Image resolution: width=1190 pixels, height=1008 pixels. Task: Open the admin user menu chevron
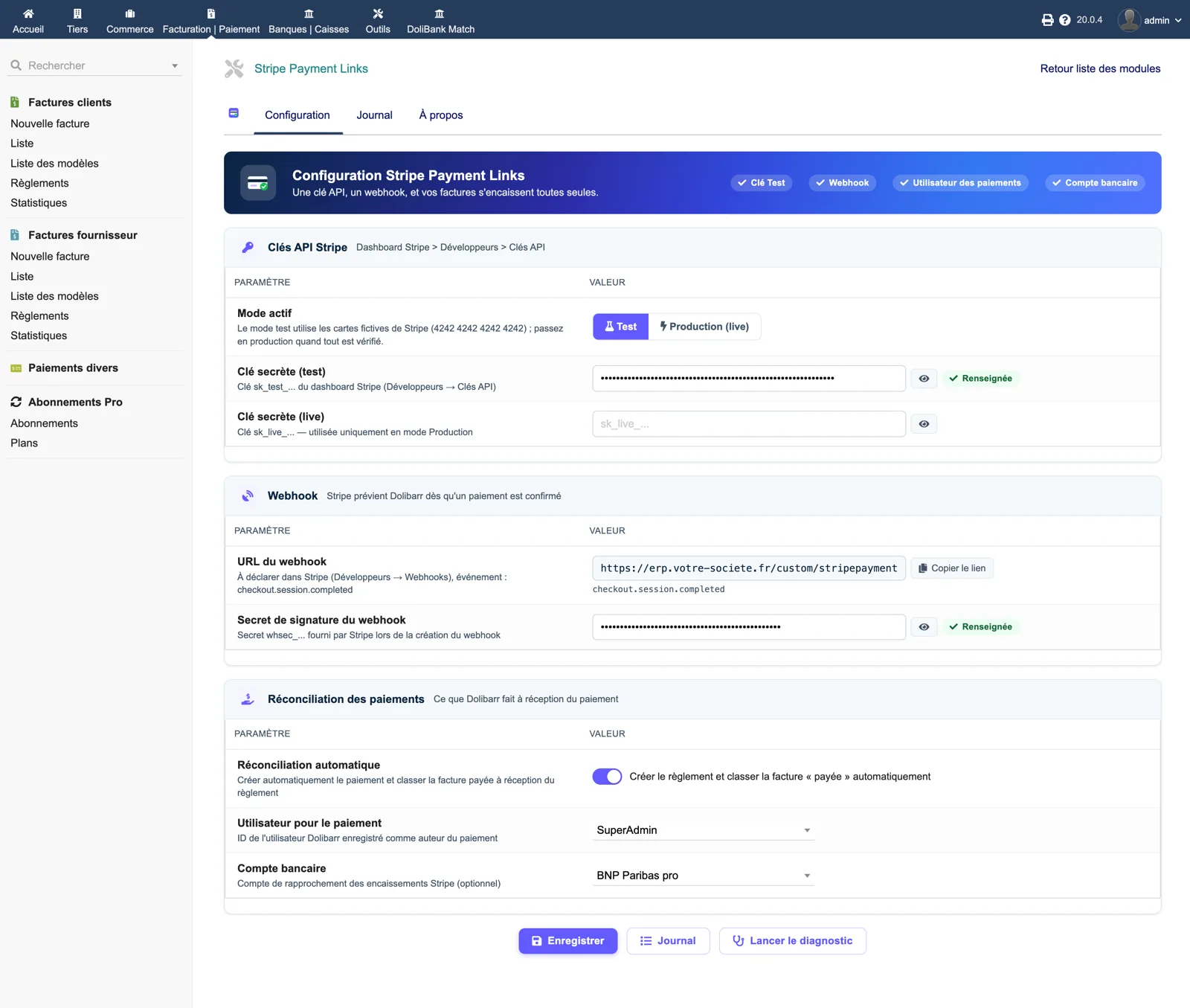point(1178,20)
